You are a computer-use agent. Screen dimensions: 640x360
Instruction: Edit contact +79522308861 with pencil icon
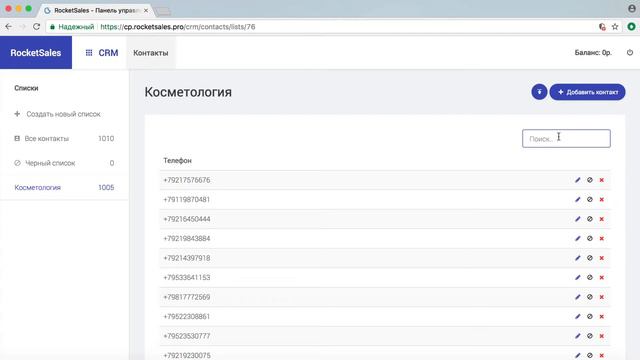point(578,316)
